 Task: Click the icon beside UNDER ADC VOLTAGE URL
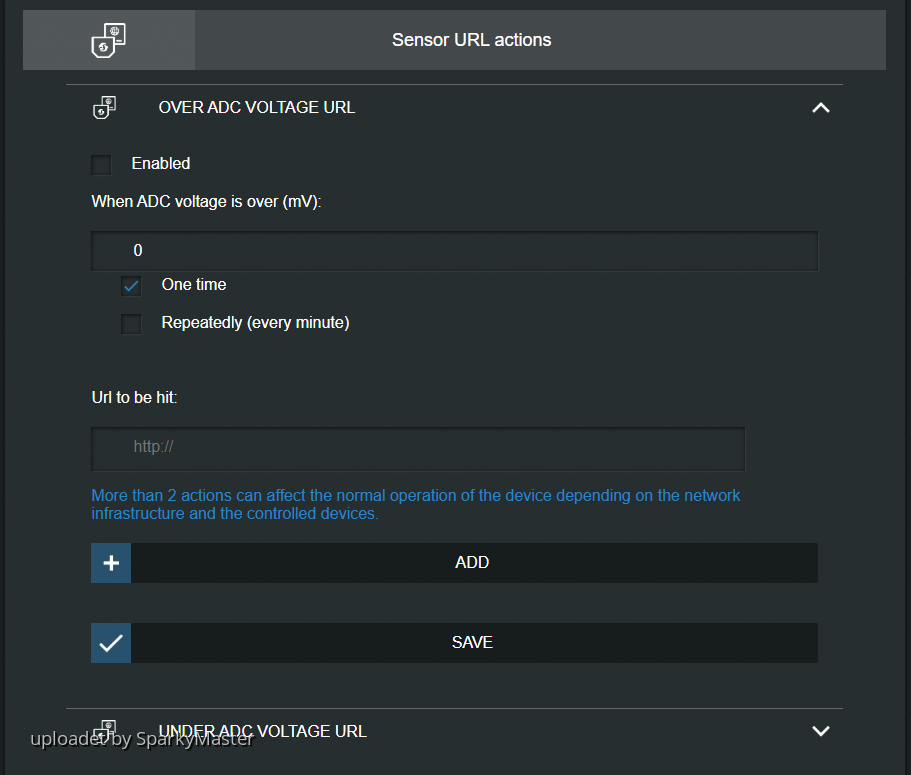tap(105, 730)
